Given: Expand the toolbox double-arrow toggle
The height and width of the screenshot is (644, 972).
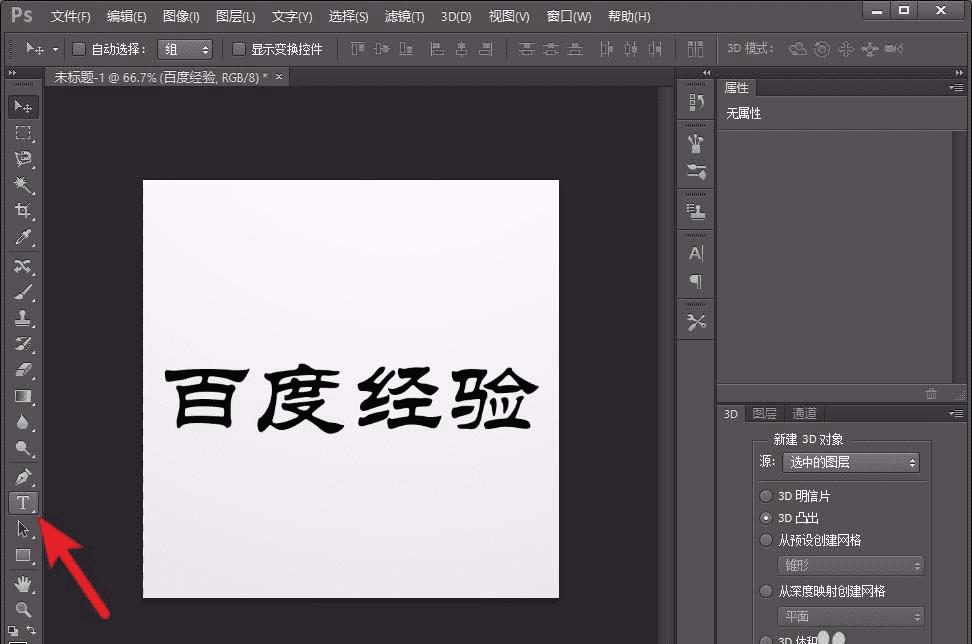Looking at the screenshot, I should point(12,73).
